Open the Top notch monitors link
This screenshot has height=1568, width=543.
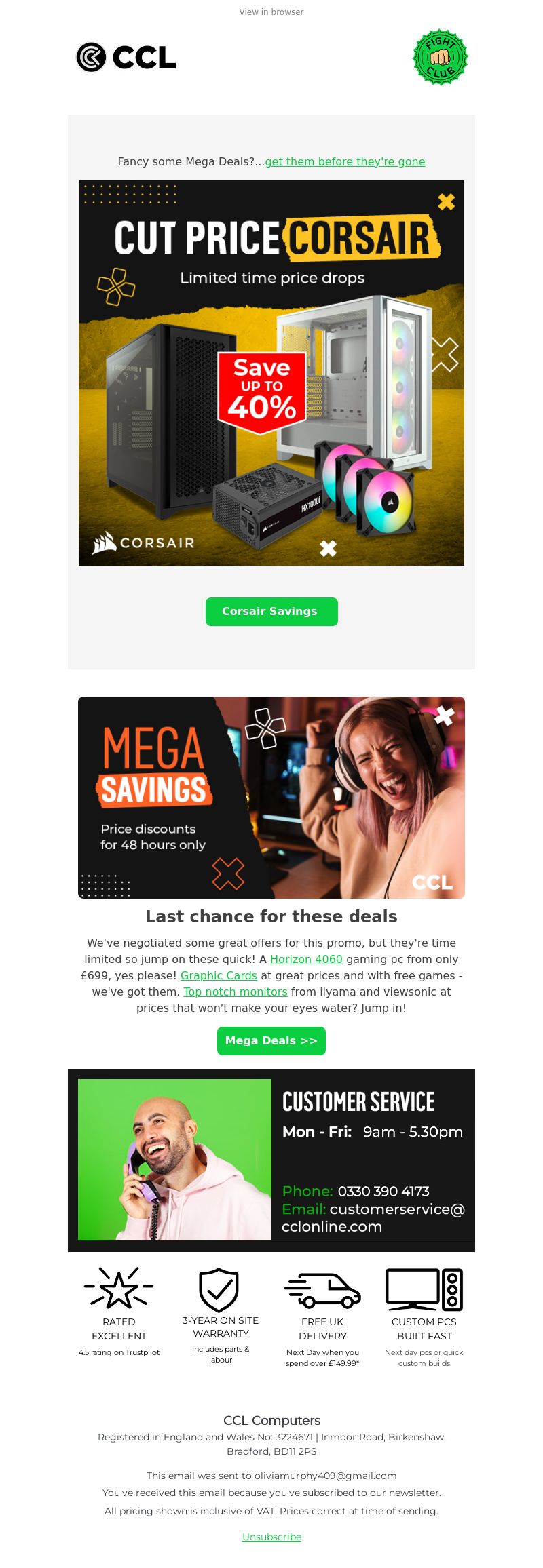point(236,992)
